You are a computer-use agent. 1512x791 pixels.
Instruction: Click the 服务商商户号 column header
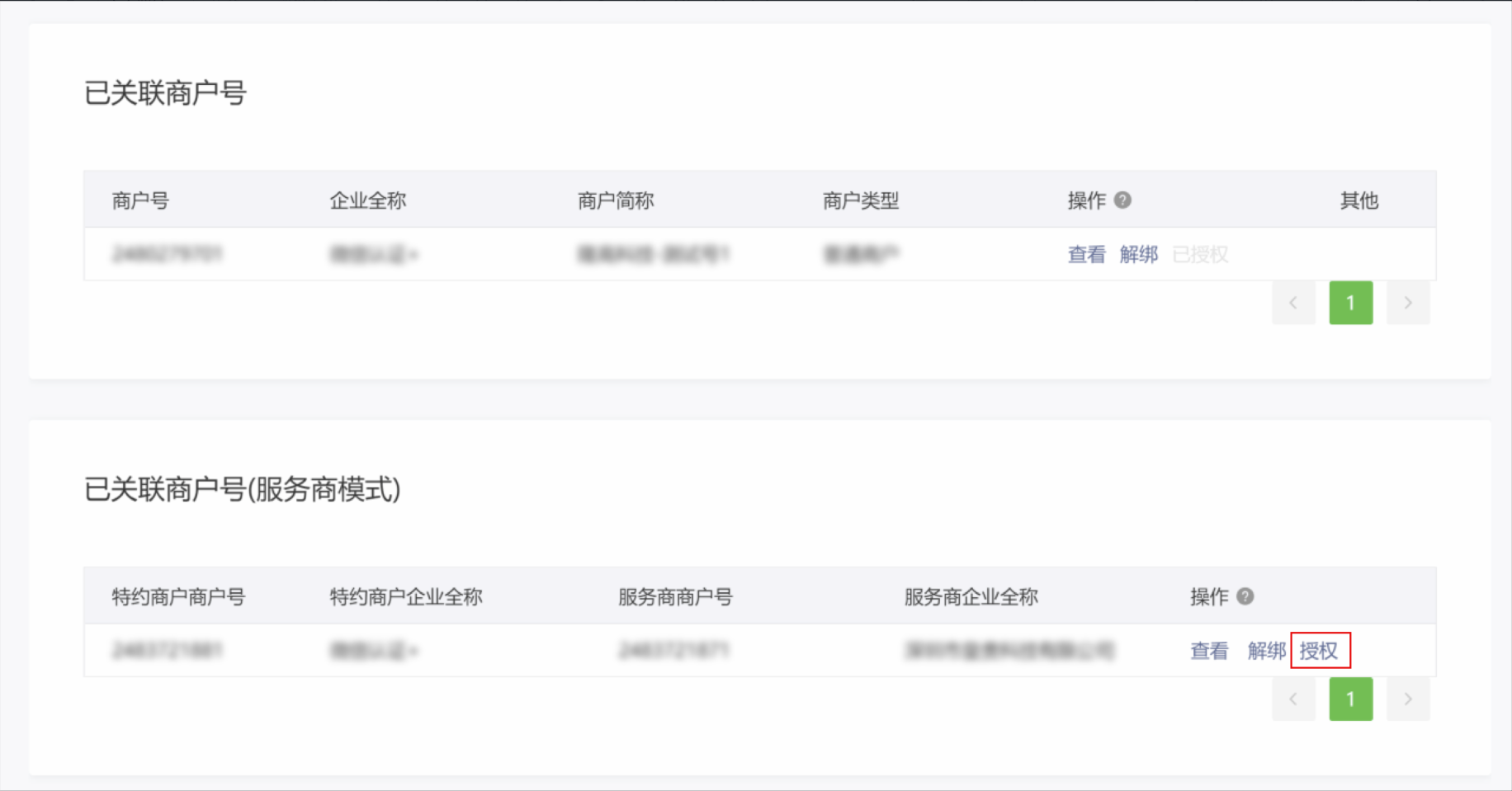[675, 596]
